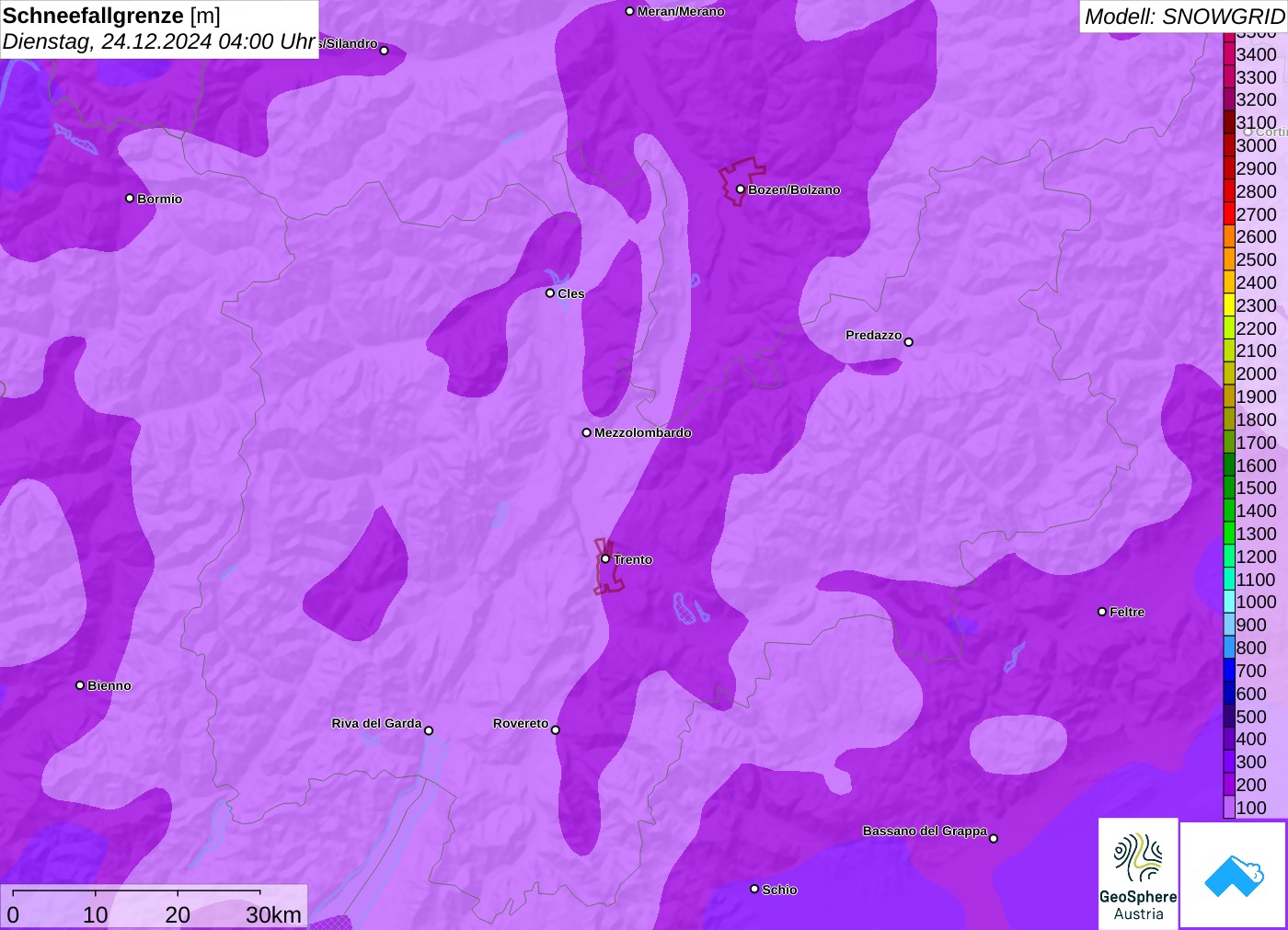Select the Feltre marker dot
Viewport: 1288px width, 930px height.
[1102, 612]
